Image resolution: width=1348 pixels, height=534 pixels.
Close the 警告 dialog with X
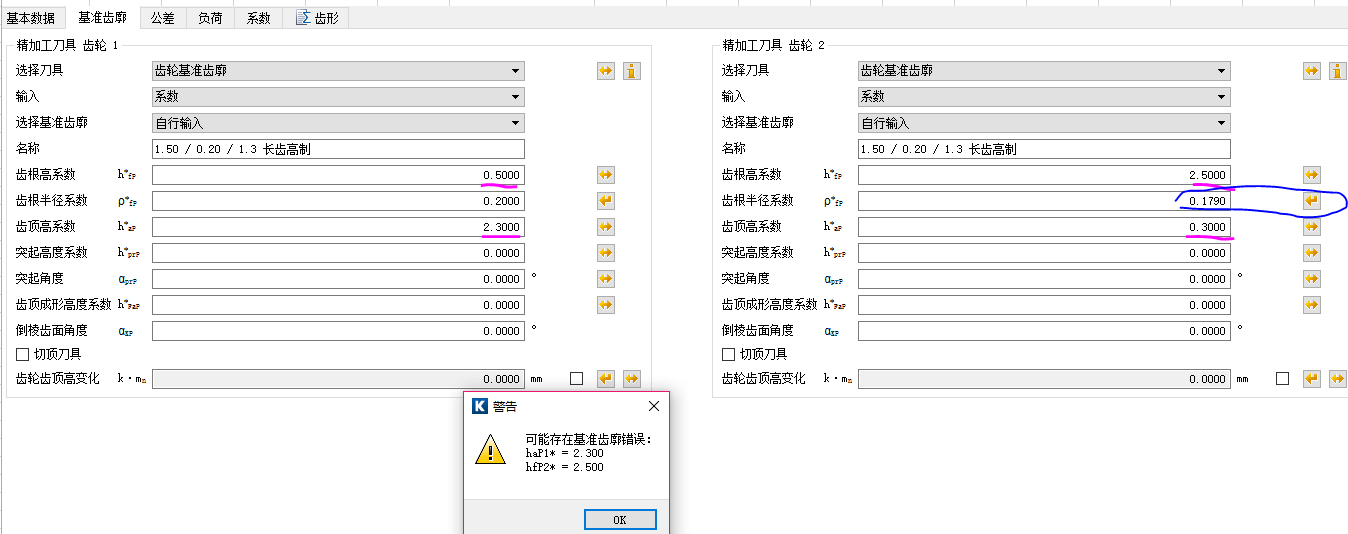point(654,407)
